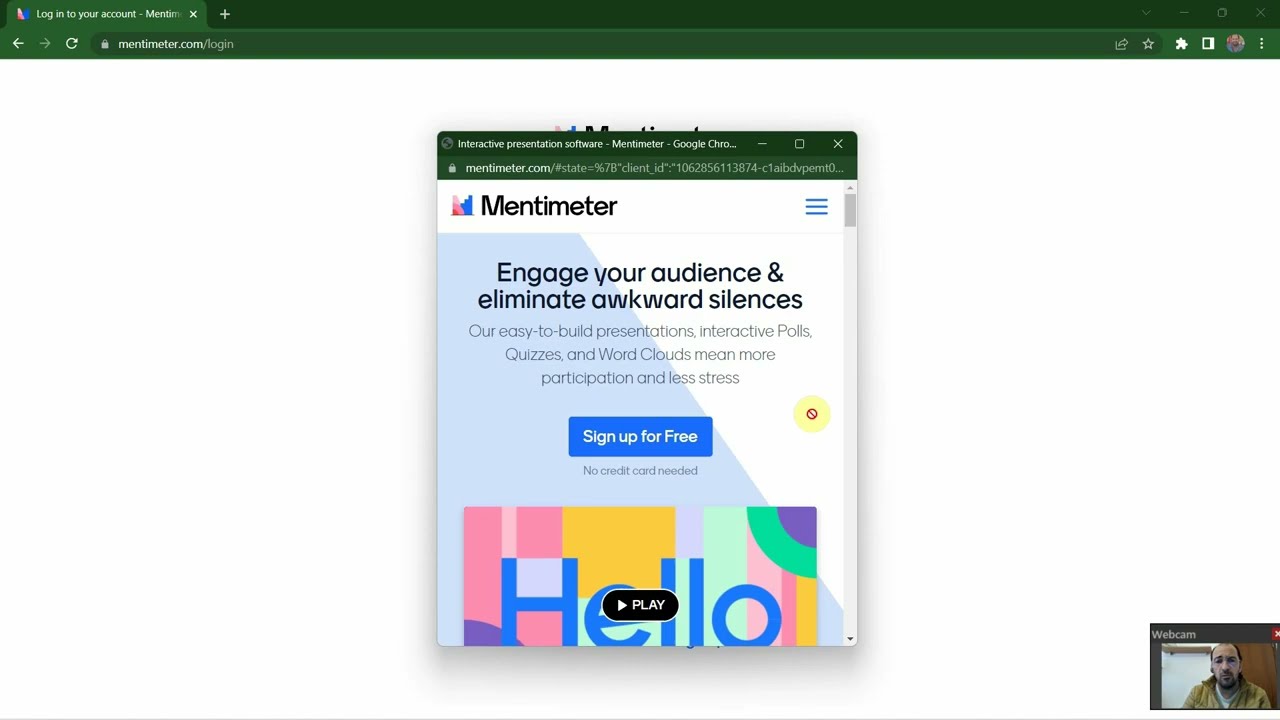View site info lock icon in main window
The height and width of the screenshot is (720, 1280).
pos(105,44)
